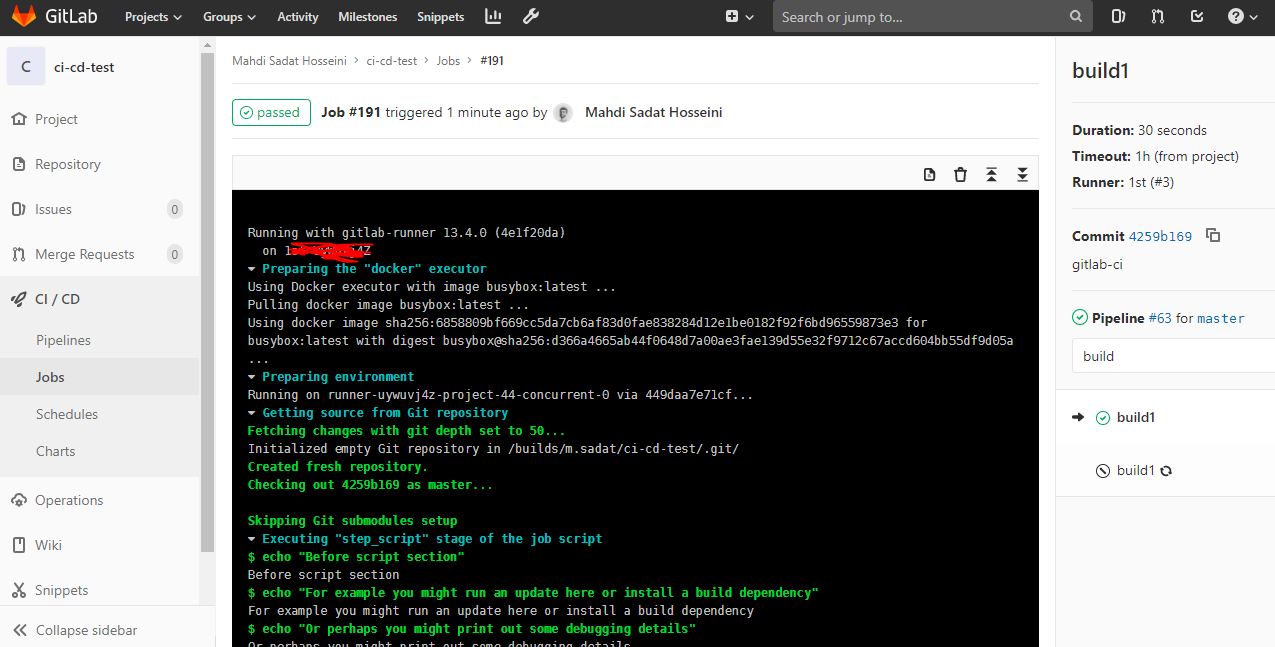Click the #191 breadcrumb
This screenshot has width=1275, height=647.
coord(492,61)
